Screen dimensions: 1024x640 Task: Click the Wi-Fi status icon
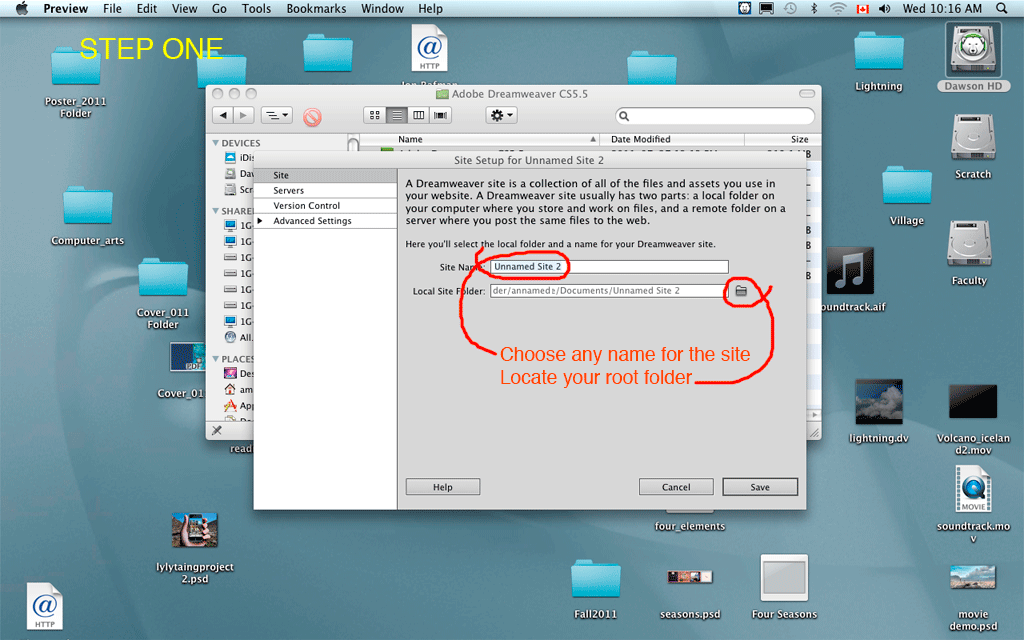(x=838, y=8)
